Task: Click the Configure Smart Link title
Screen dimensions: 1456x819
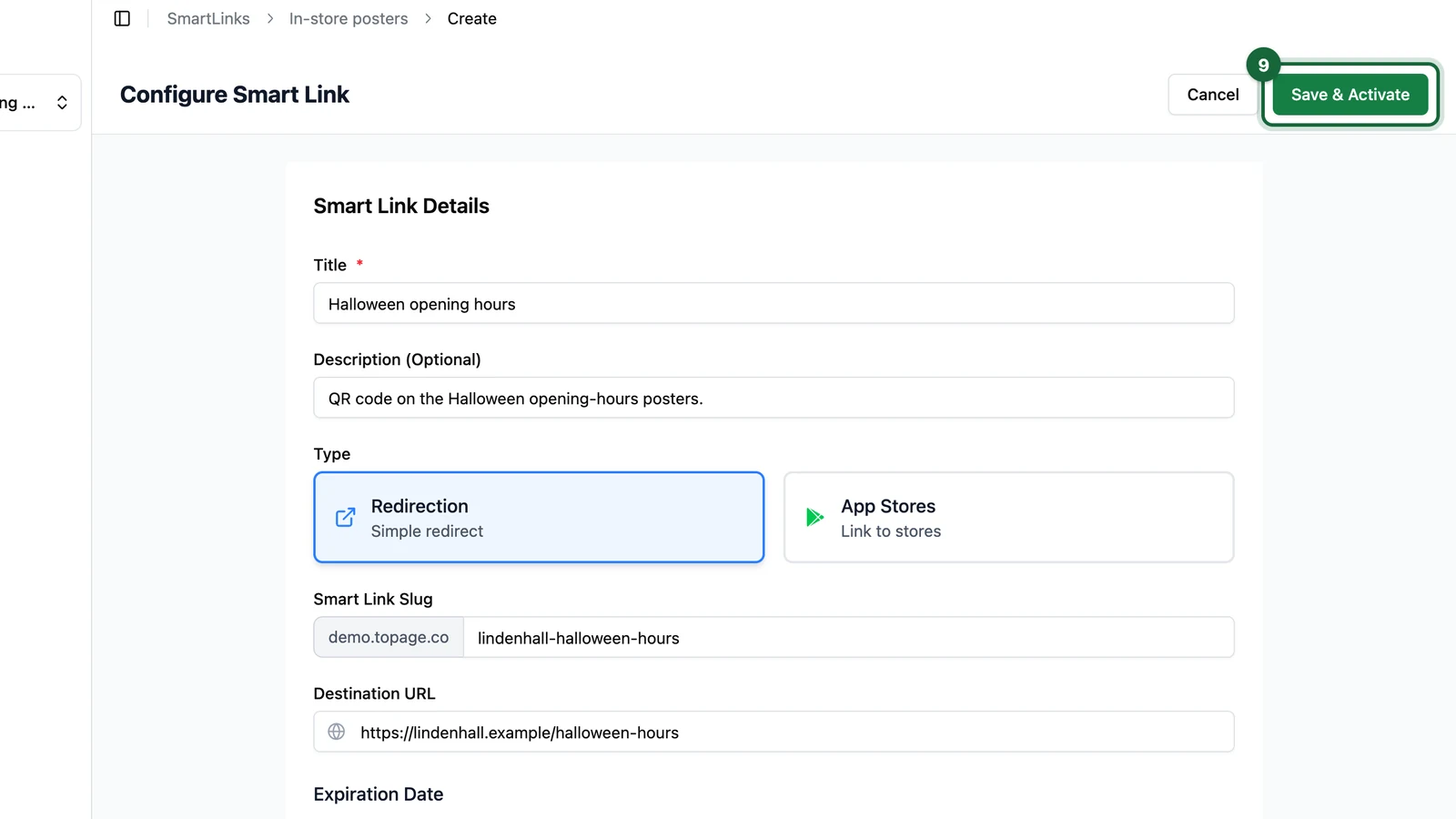Action: 235,95
